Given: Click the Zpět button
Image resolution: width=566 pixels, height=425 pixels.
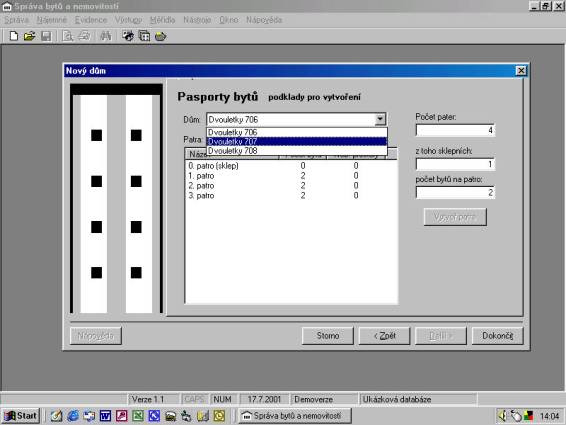Looking at the screenshot, I should [x=384, y=336].
